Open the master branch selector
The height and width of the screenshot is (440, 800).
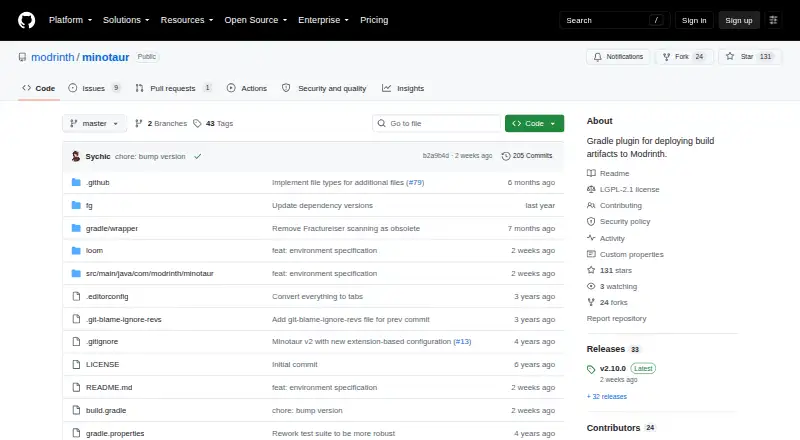[94, 124]
